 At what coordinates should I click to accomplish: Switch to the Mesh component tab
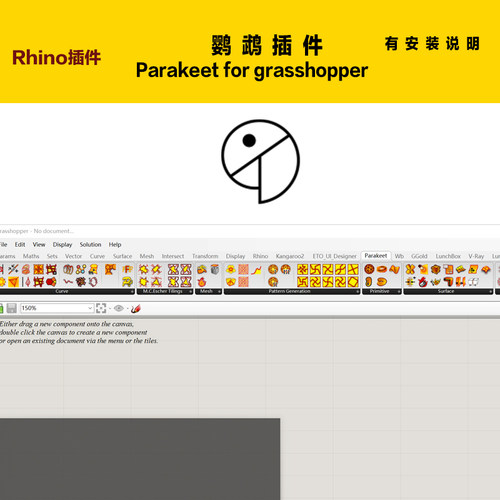coord(147,256)
